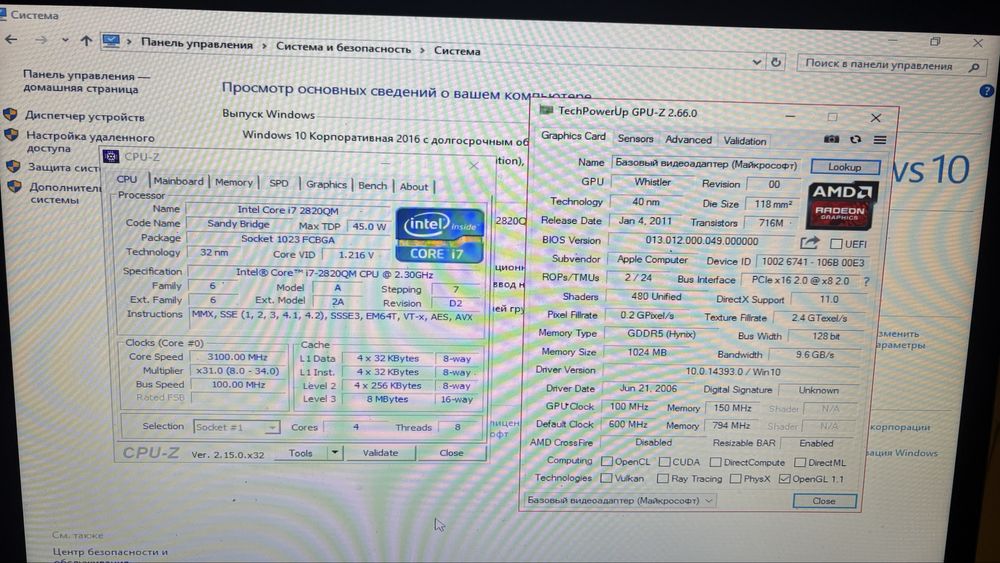Toggle the UEFI checkbox
The height and width of the screenshot is (563, 1000).
point(836,244)
